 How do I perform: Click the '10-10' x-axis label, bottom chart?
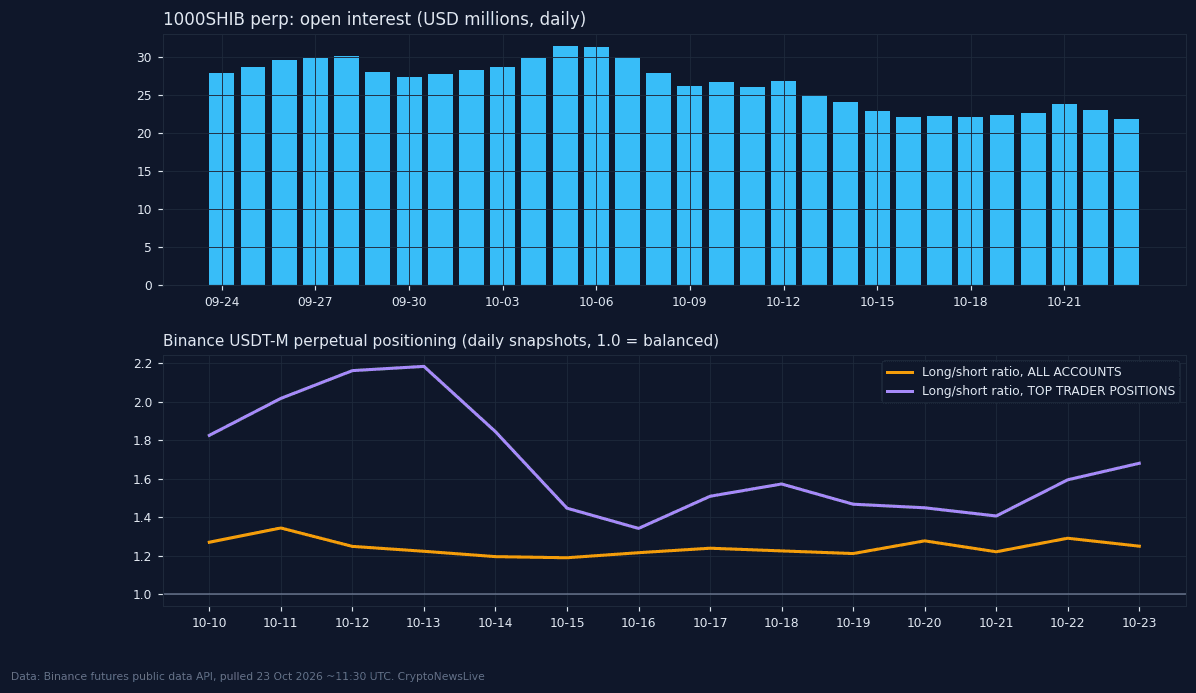click(209, 623)
